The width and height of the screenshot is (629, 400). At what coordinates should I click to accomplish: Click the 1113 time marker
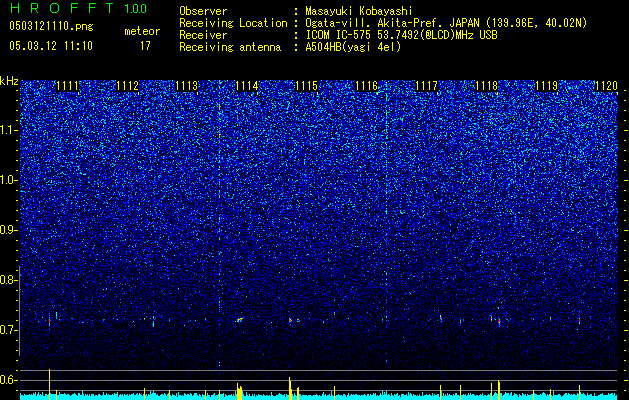coord(187,85)
